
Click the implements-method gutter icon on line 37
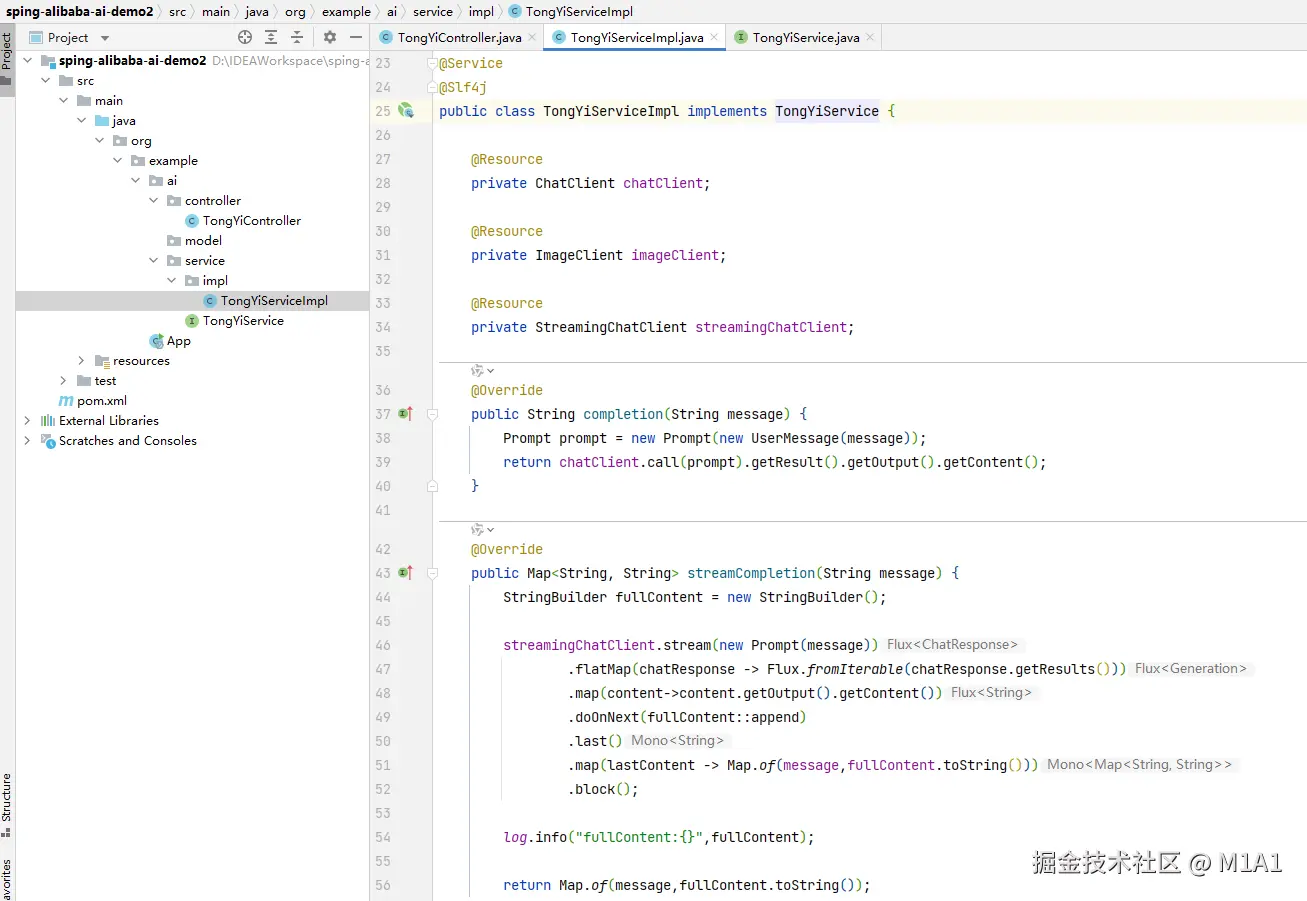[x=405, y=413]
